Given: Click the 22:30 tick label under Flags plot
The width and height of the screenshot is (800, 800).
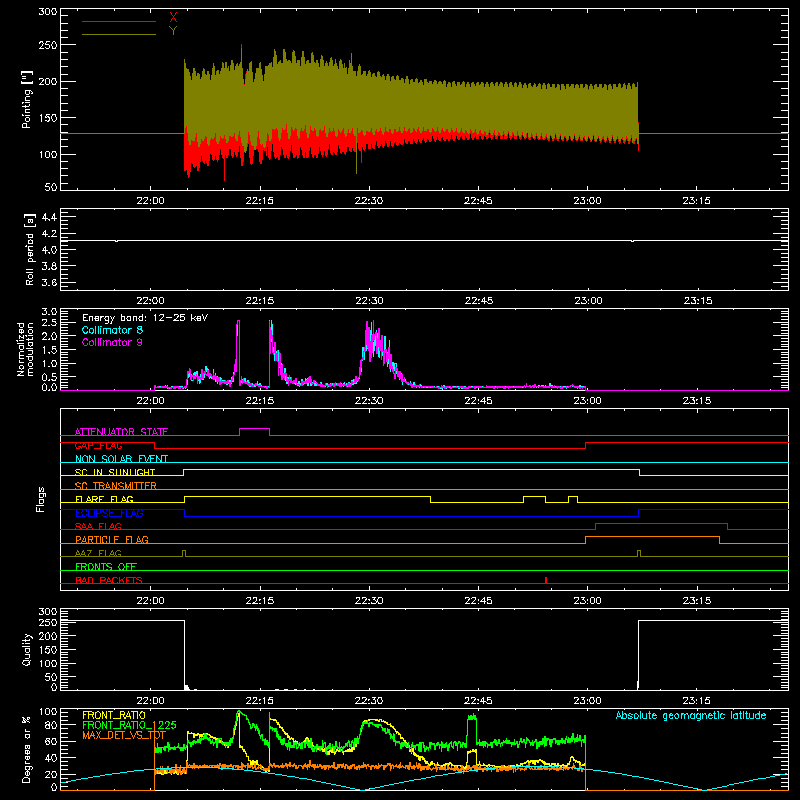Looking at the screenshot, I should (x=369, y=601).
